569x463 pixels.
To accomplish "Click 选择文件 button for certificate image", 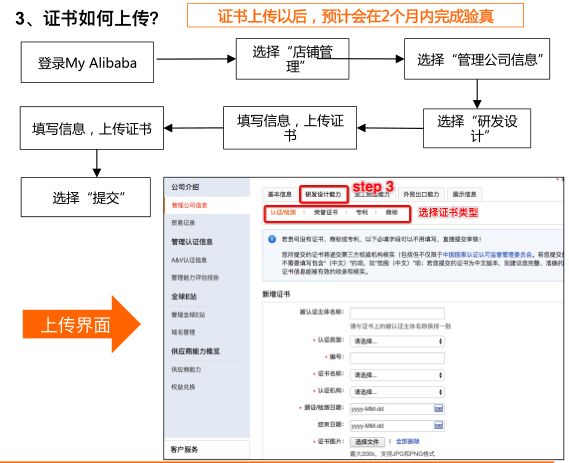I will (x=367, y=442).
